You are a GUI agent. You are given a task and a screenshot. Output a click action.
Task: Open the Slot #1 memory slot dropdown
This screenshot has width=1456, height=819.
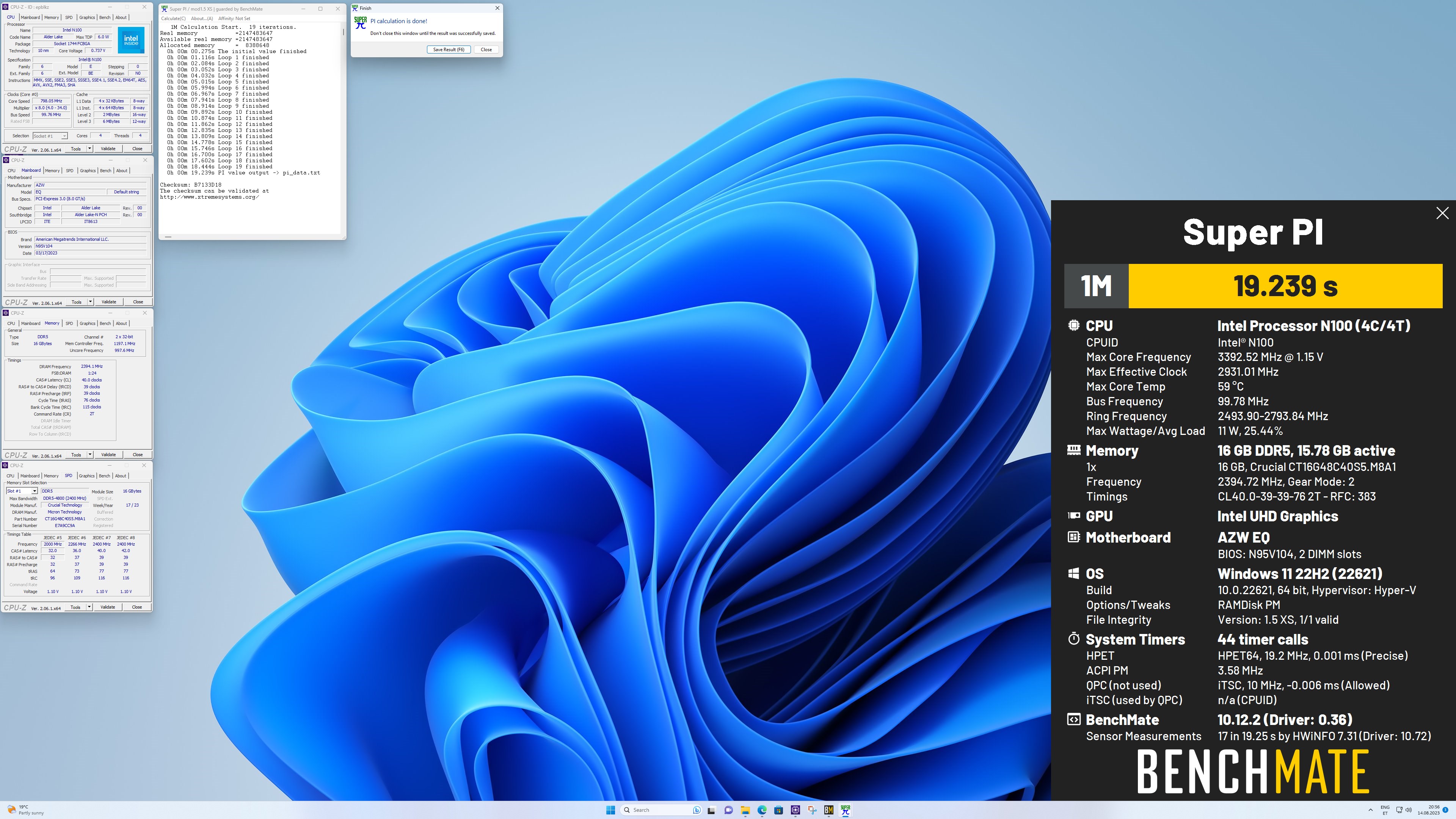(x=22, y=491)
